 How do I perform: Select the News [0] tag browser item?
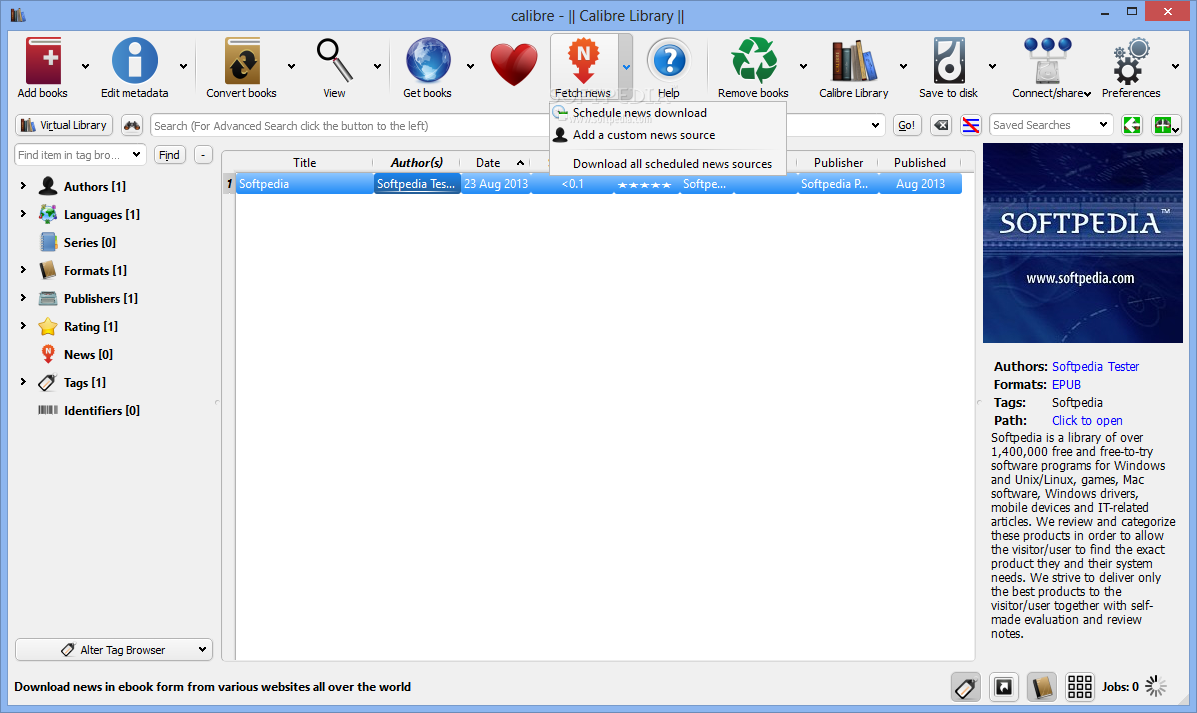[88, 354]
